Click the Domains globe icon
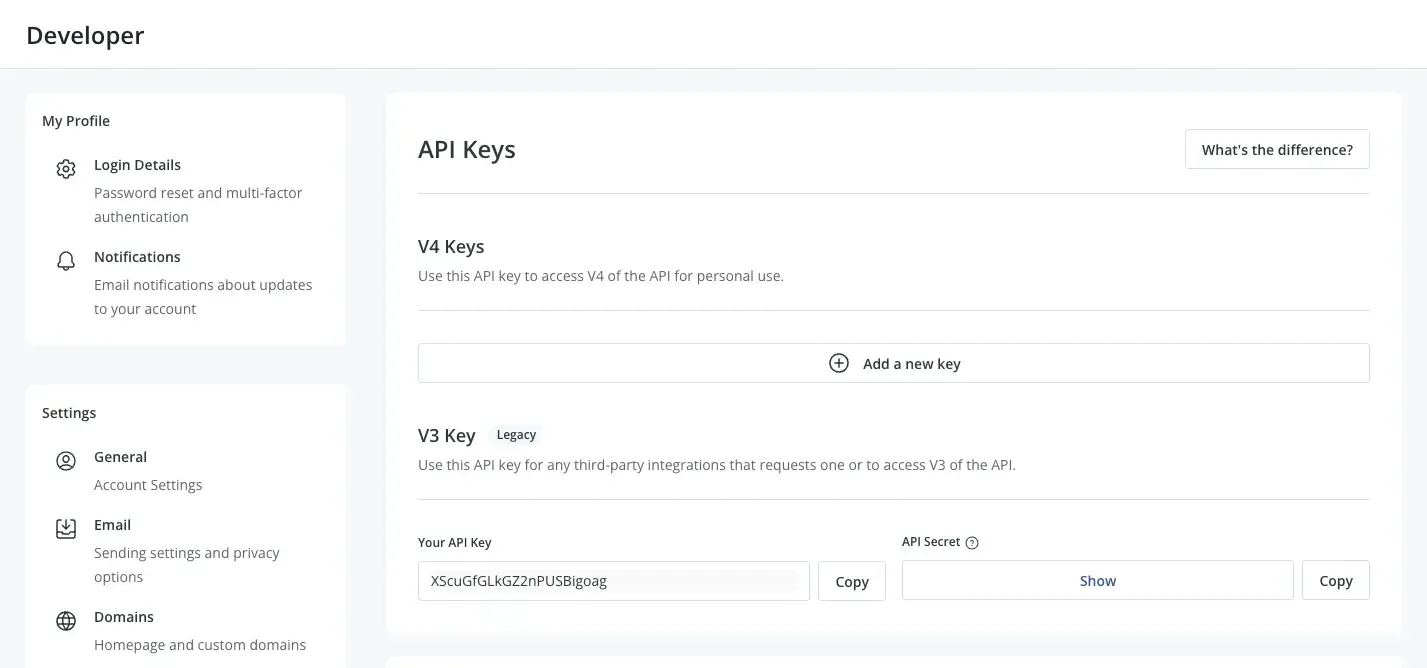1427x668 pixels. 66,621
